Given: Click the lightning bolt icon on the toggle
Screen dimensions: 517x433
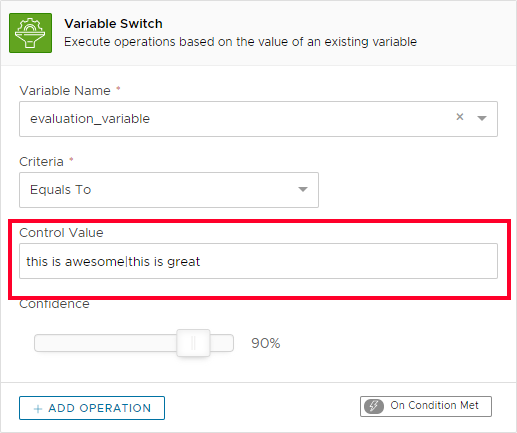Looking at the screenshot, I should (x=374, y=406).
